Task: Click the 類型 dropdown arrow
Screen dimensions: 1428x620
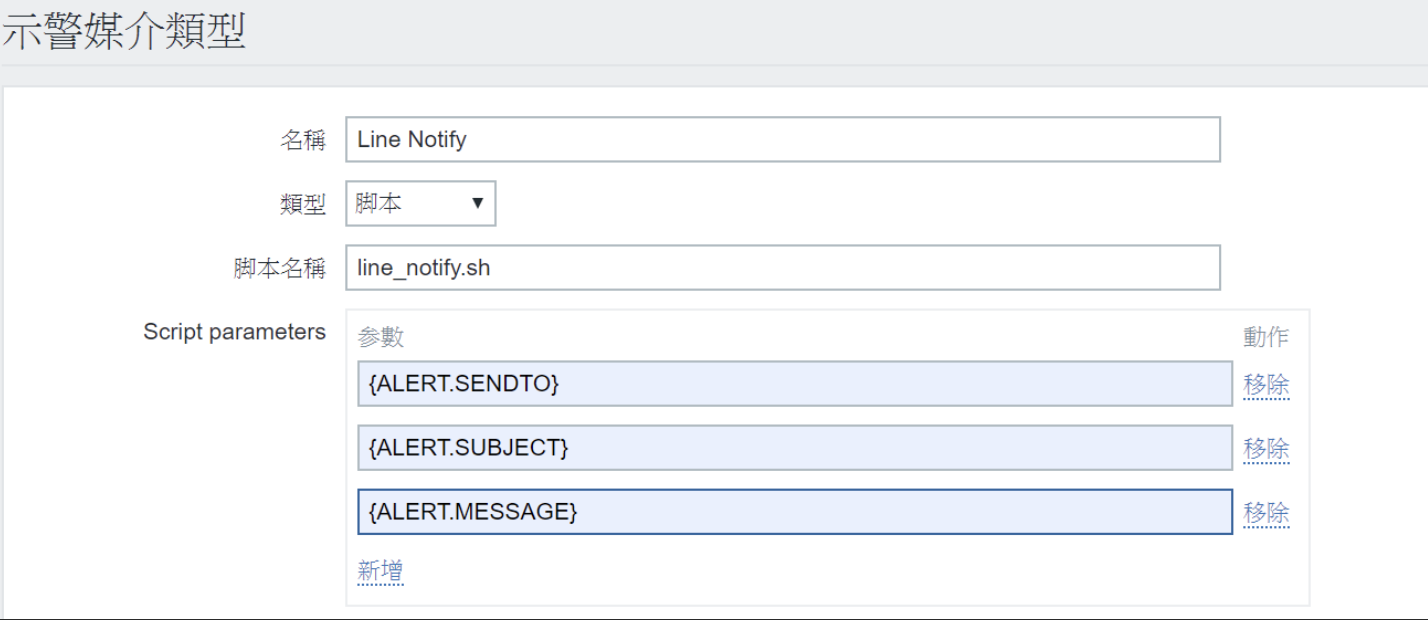Action: 477,203
